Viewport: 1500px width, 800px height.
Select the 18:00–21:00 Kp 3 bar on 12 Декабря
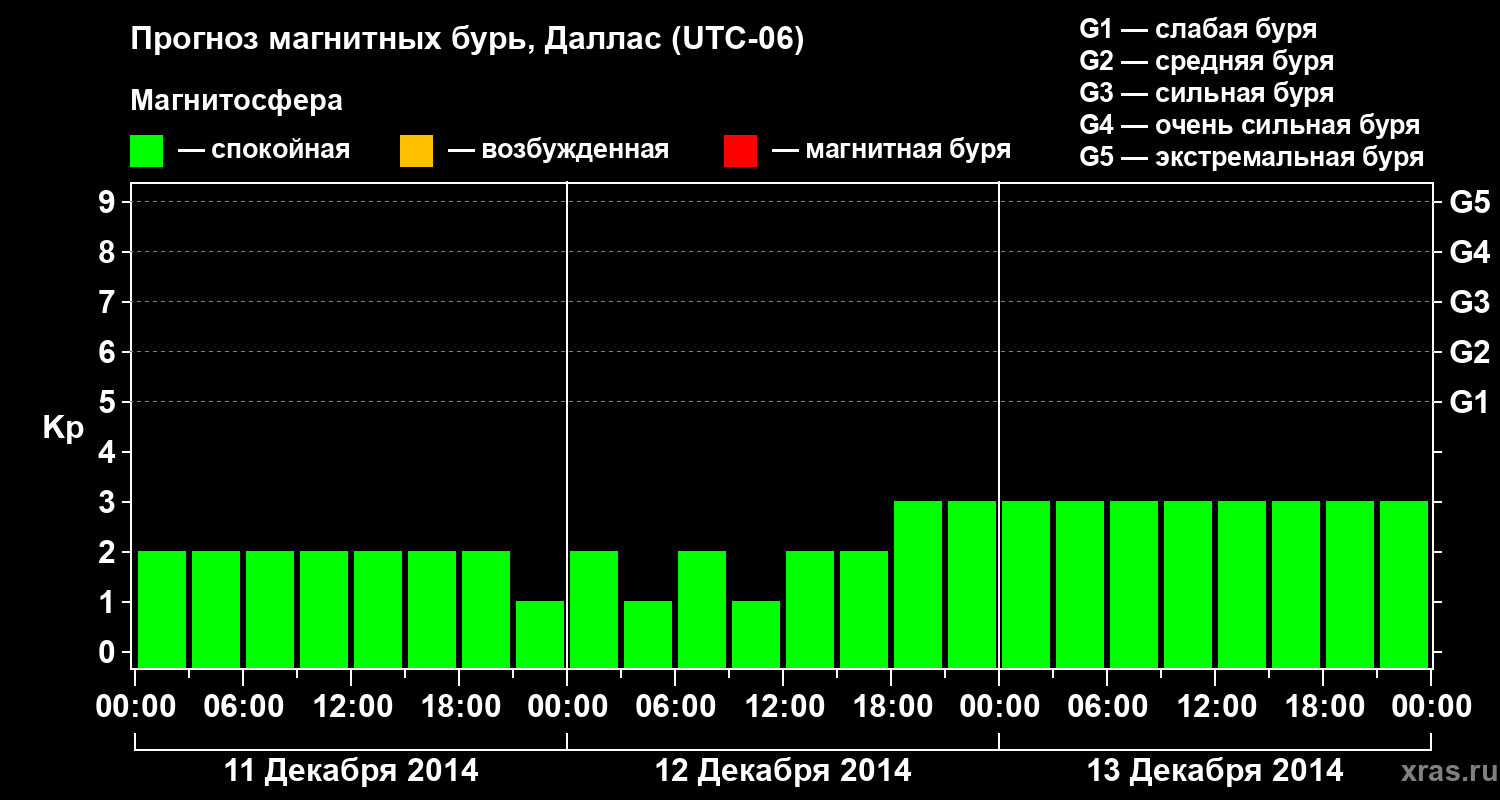pos(918,584)
